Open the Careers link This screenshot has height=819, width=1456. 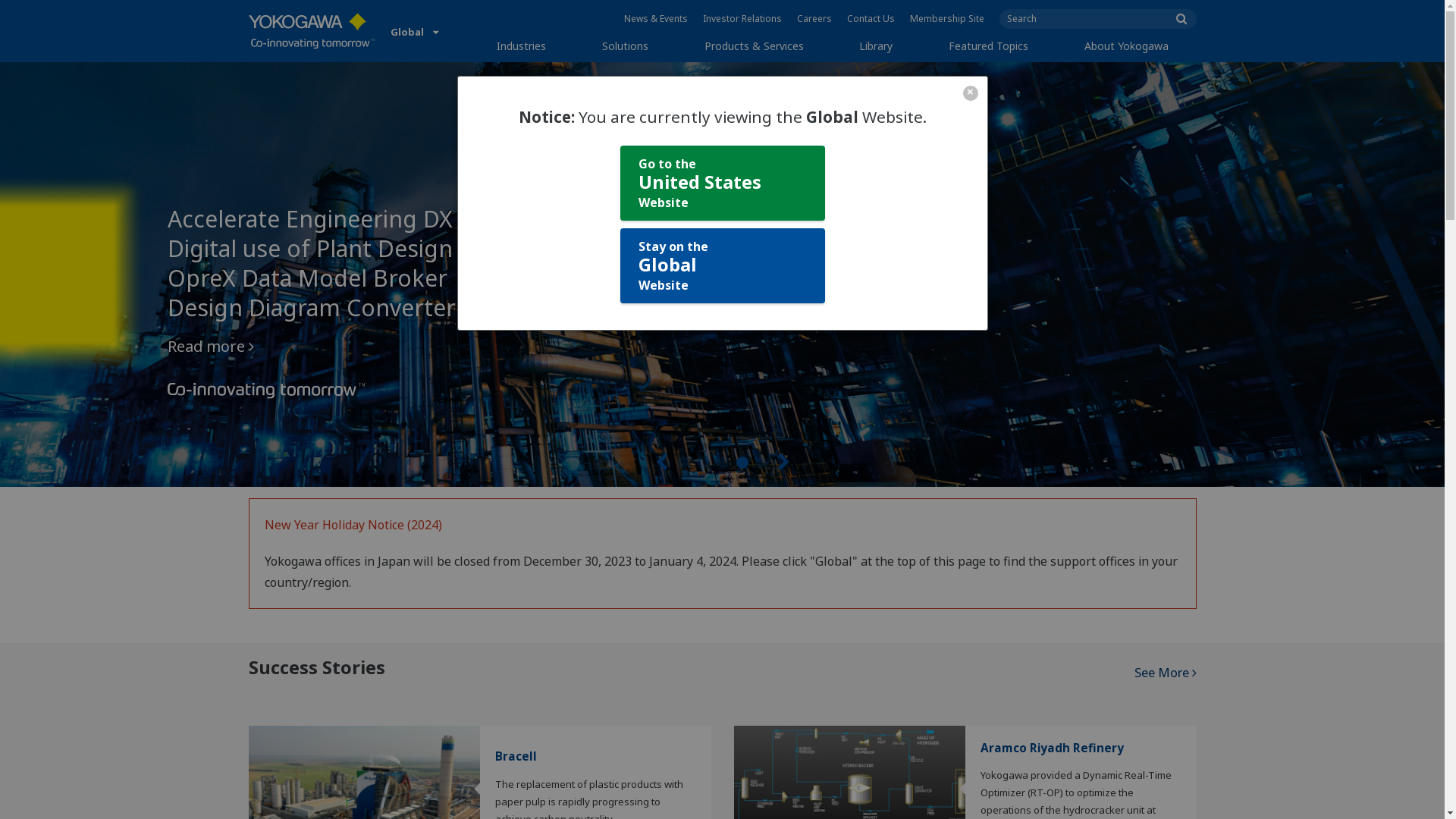(x=814, y=19)
